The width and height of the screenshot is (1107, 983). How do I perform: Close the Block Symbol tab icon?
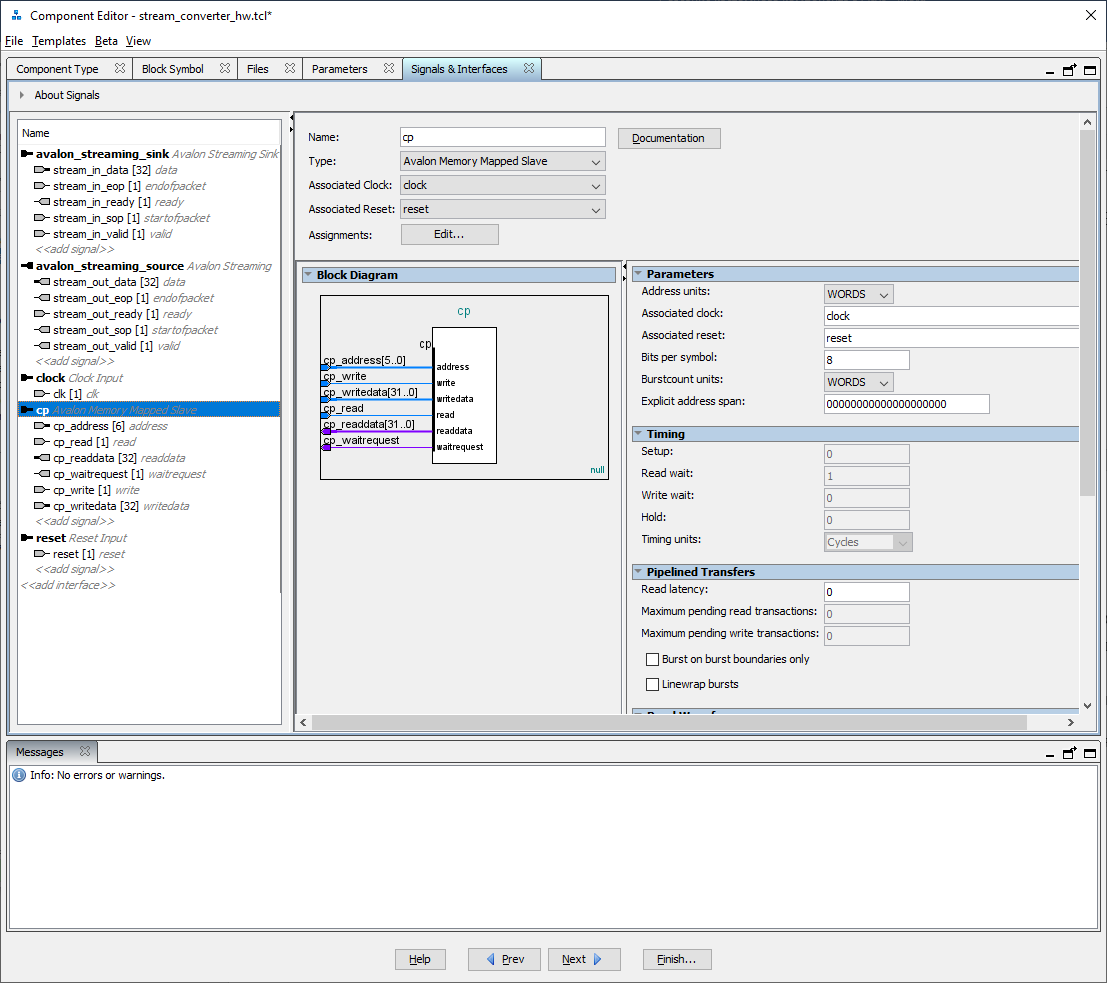pos(225,69)
